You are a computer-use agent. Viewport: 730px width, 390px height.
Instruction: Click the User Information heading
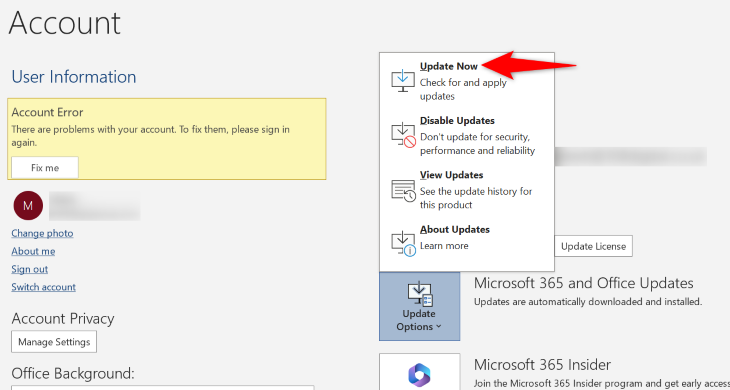point(74,77)
